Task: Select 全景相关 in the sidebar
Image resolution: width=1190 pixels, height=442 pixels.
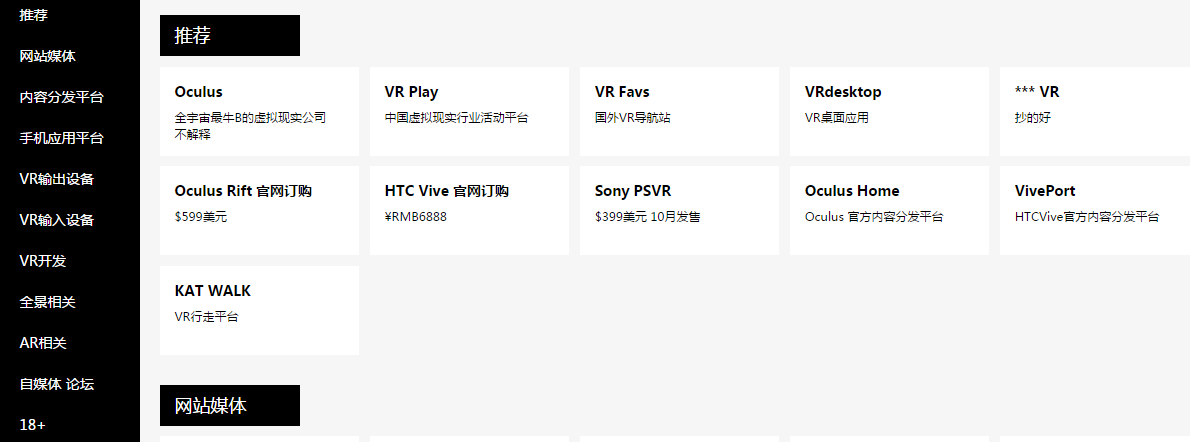Action: tap(47, 302)
